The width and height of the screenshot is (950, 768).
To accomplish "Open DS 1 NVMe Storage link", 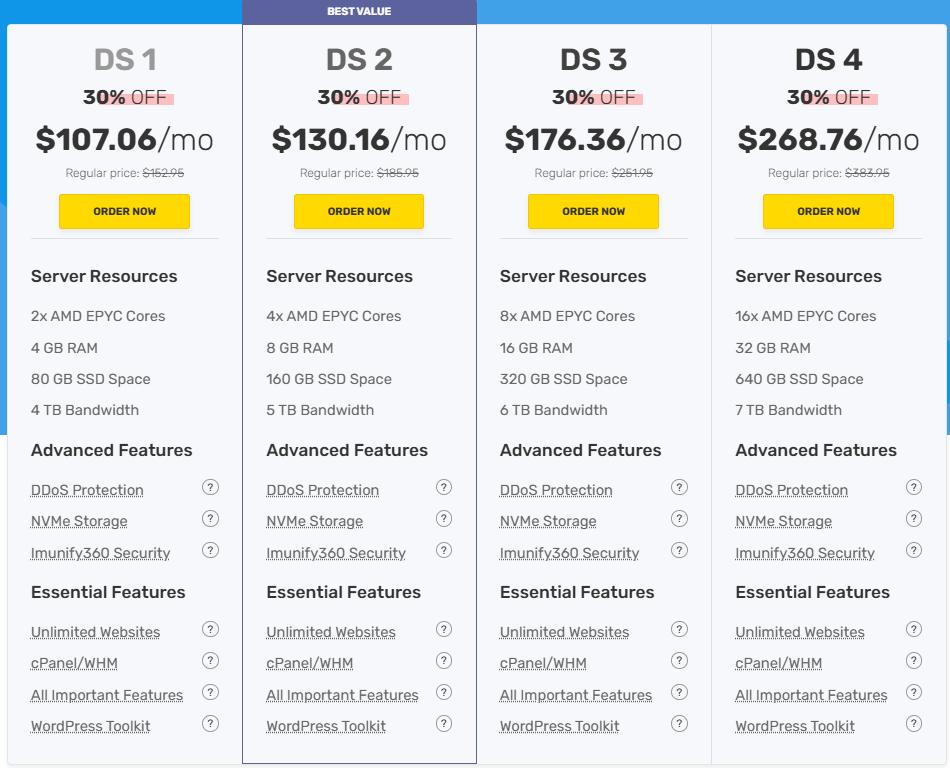I will click(x=79, y=521).
